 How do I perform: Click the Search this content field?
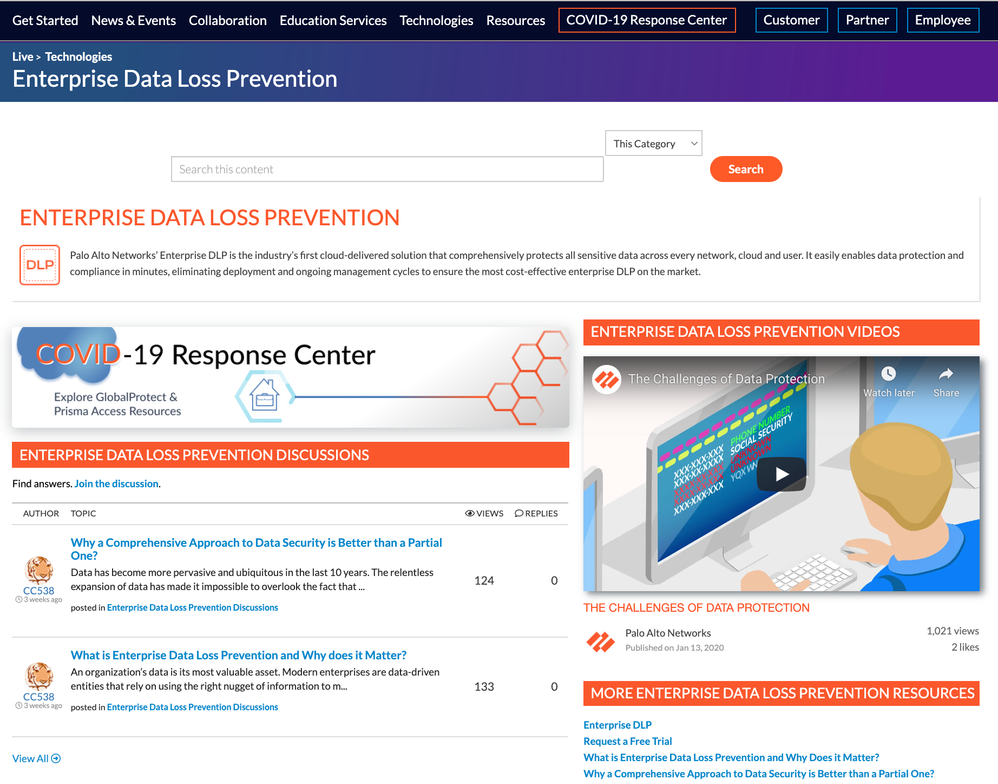click(x=387, y=169)
